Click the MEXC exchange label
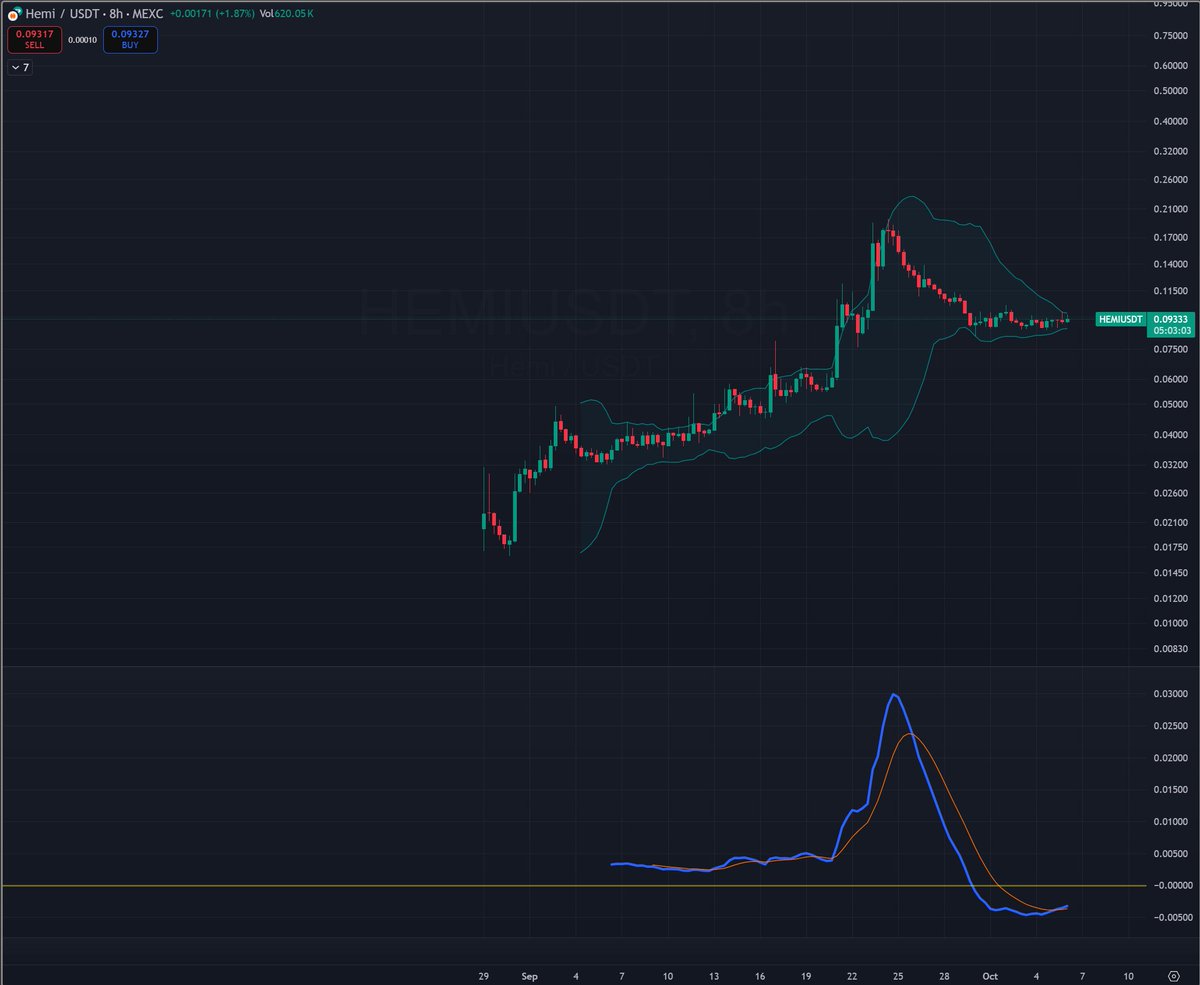 click(150, 15)
